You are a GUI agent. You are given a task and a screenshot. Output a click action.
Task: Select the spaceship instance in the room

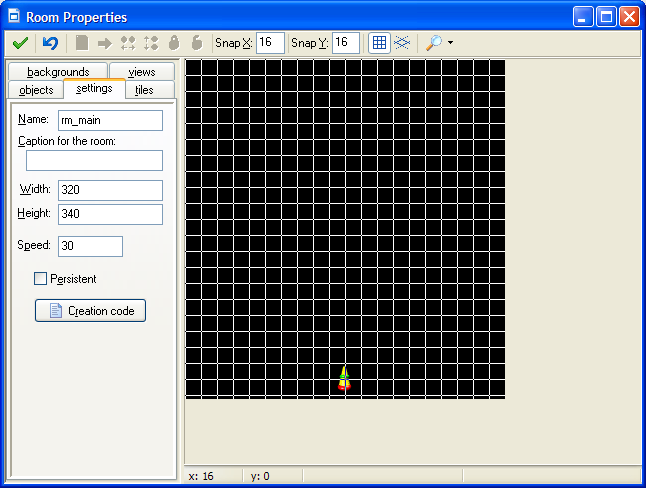coord(344,378)
